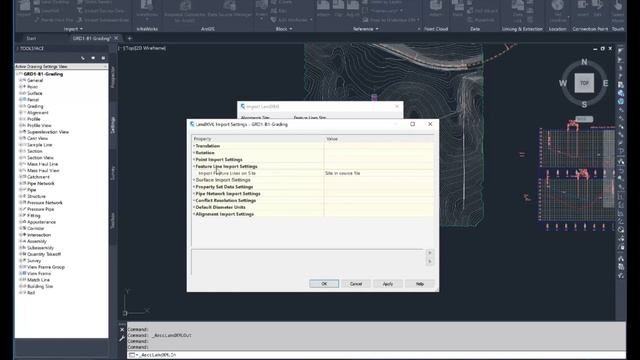640x360 pixels.
Task: Select Catchment tree item
Action: (38, 177)
